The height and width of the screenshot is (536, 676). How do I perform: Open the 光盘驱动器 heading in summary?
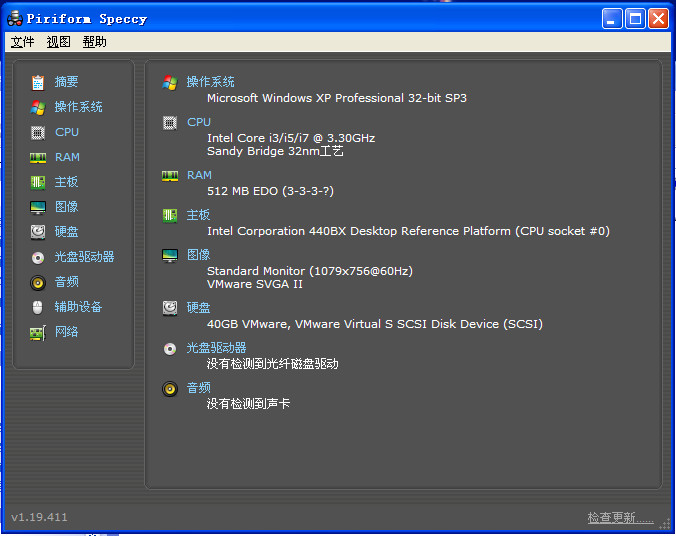(216, 348)
